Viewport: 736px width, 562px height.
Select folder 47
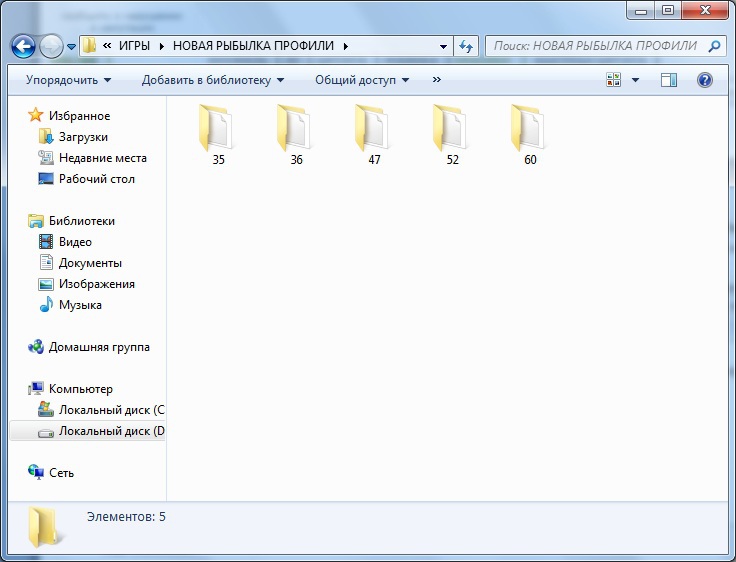point(374,135)
